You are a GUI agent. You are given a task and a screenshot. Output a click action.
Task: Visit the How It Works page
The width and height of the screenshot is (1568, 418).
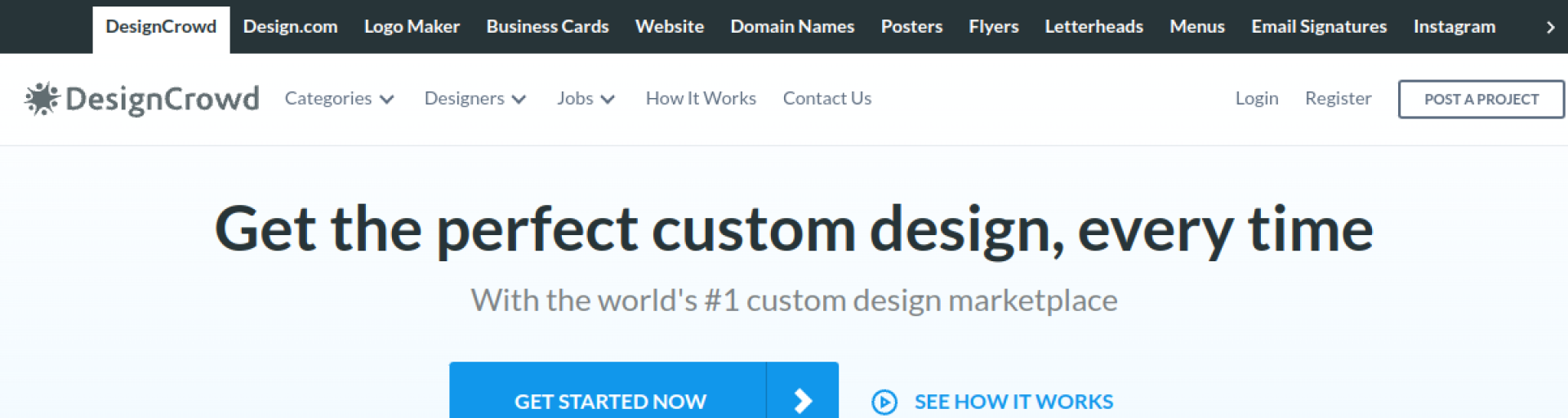point(701,99)
